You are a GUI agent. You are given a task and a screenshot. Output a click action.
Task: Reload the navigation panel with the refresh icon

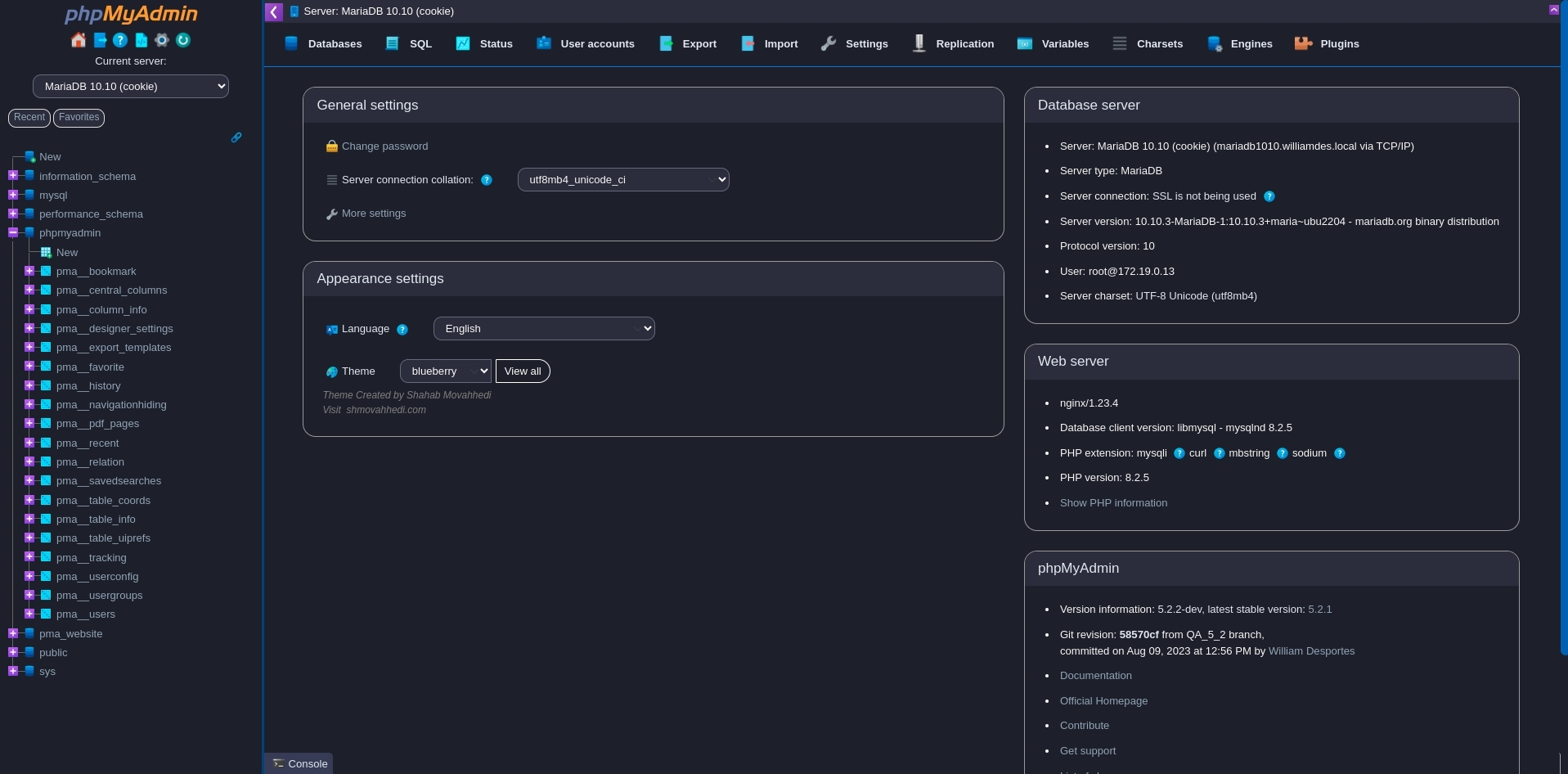(183, 40)
